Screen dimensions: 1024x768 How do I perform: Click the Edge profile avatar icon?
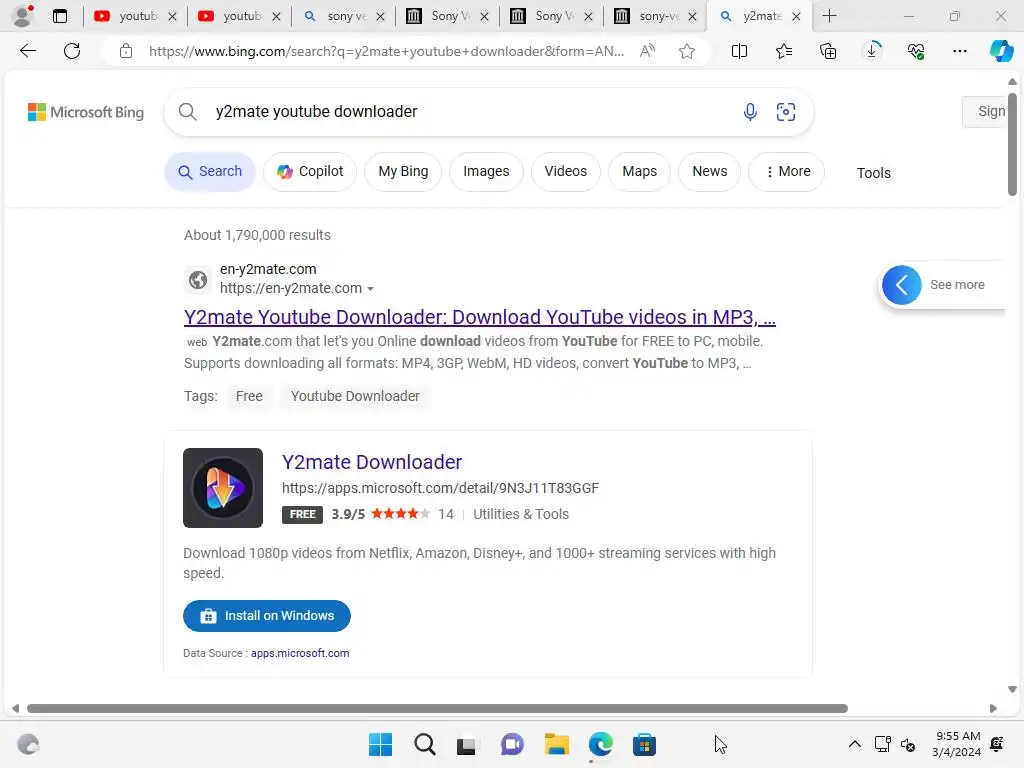(23, 16)
